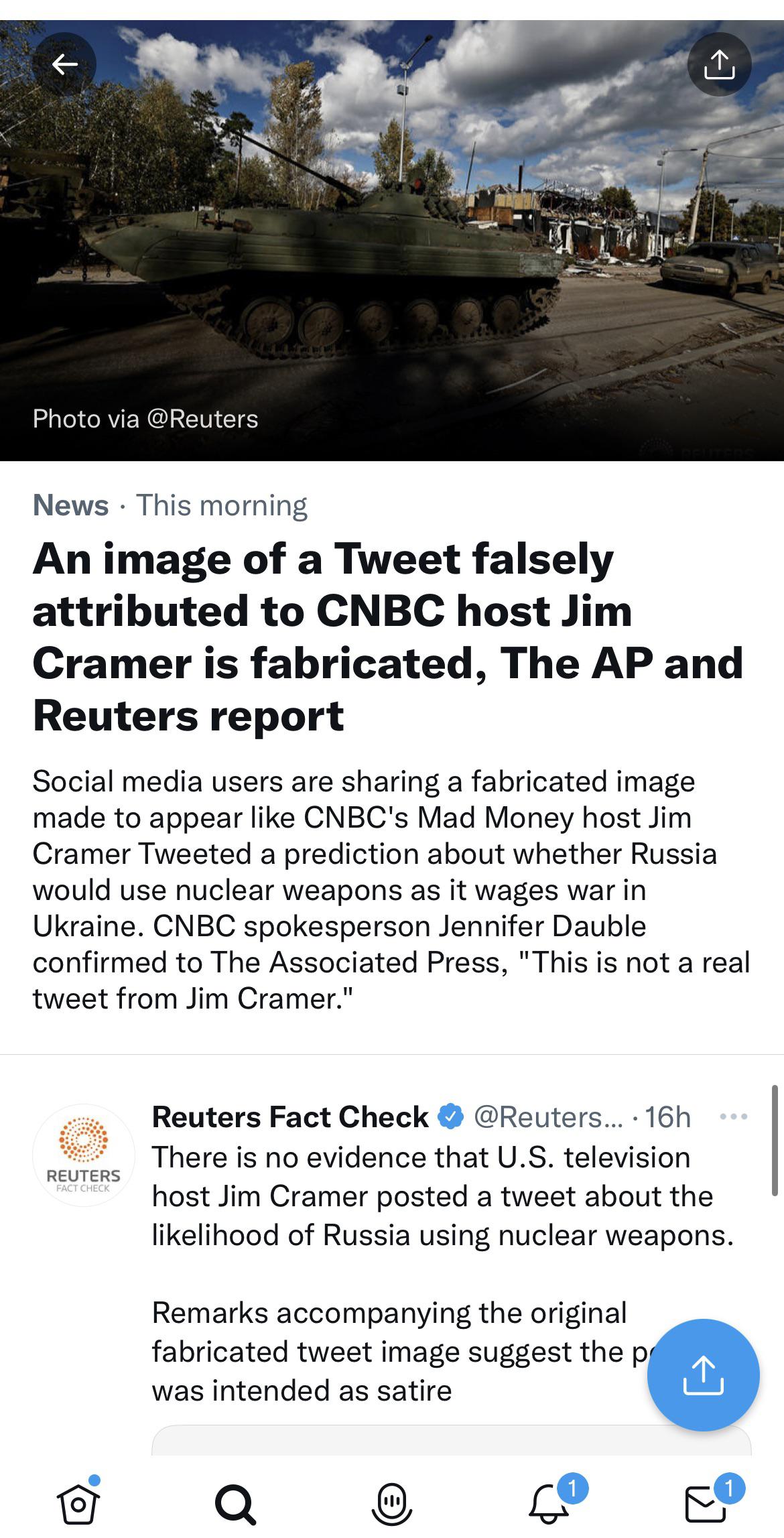
Task: Open the Search tab
Action: click(x=235, y=1504)
